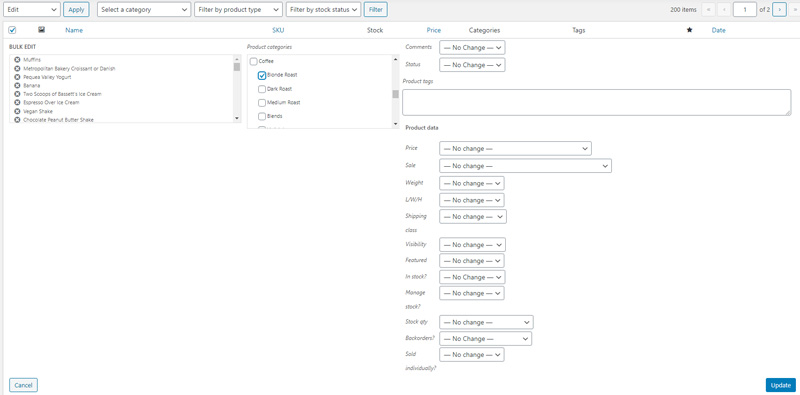Click into the Product tags text field
Screen dimensions: 800x395
[596, 102]
